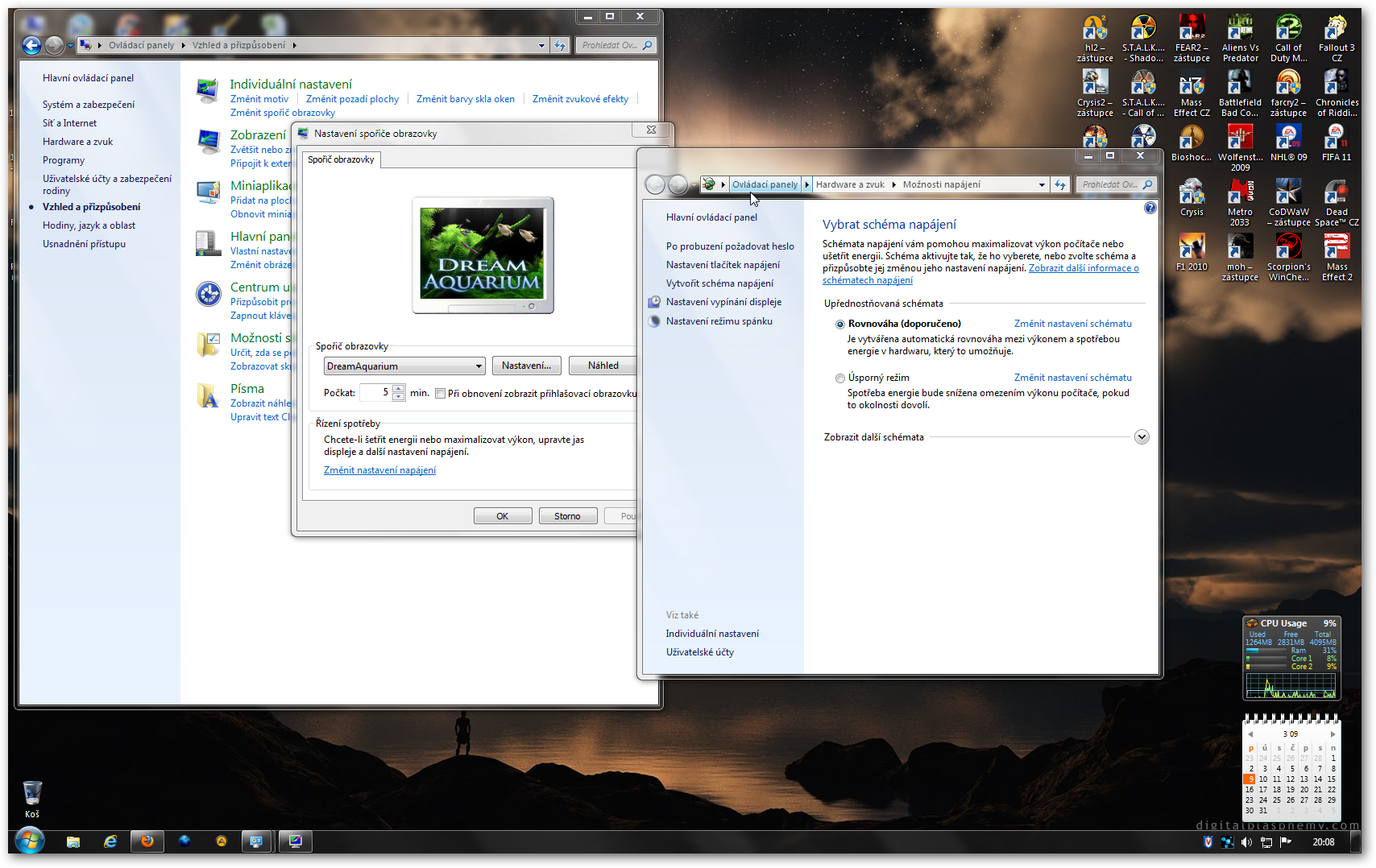Click the Metro 2033 desktop icon
Image resolution: width=1376 pixels, height=868 pixels.
[1240, 202]
